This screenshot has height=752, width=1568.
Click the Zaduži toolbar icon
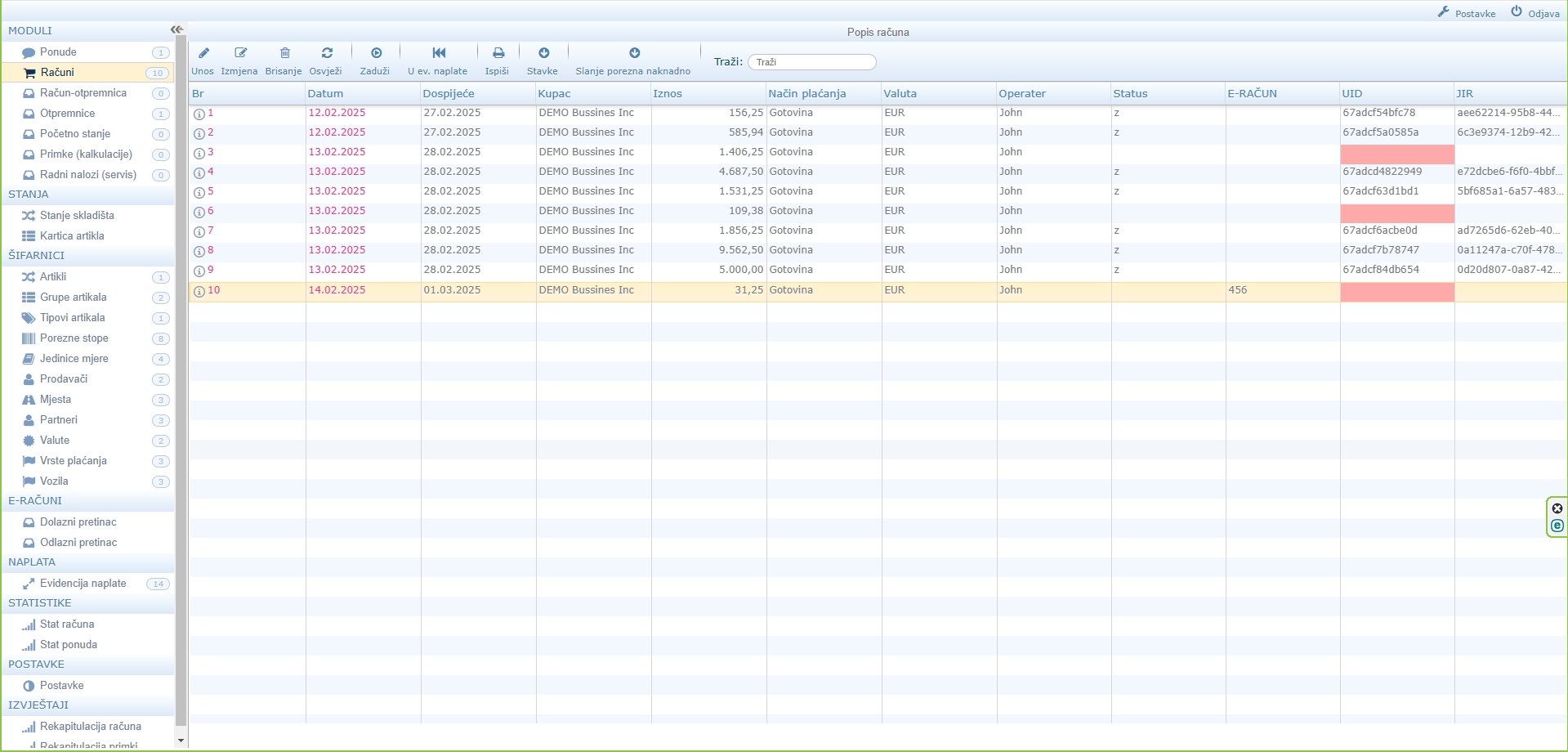(x=376, y=53)
